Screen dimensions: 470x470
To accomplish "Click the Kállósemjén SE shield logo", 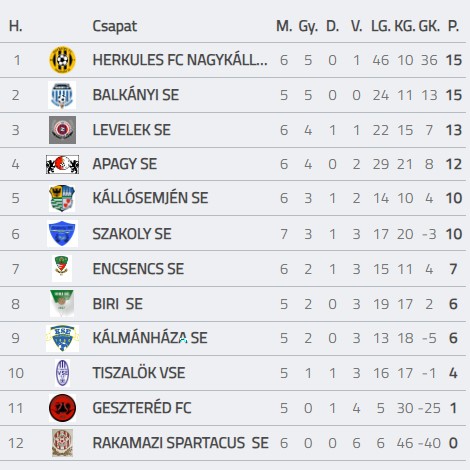I will [x=62, y=198].
